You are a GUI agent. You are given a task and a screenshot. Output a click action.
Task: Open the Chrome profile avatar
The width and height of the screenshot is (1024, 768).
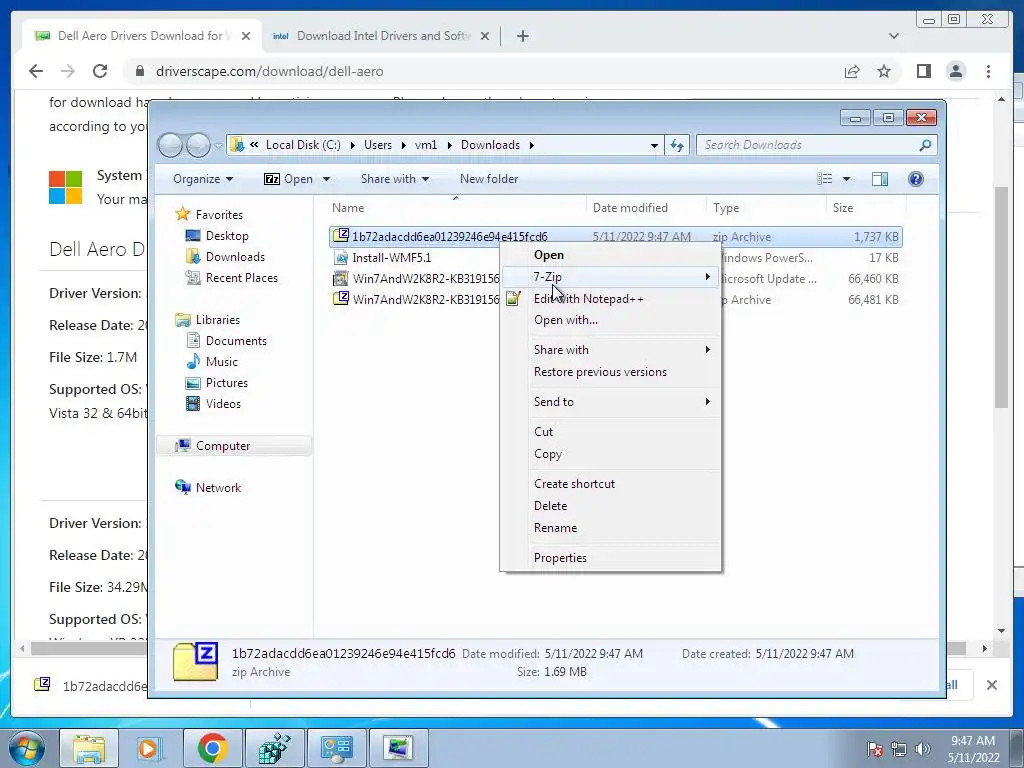pyautogui.click(x=955, y=71)
